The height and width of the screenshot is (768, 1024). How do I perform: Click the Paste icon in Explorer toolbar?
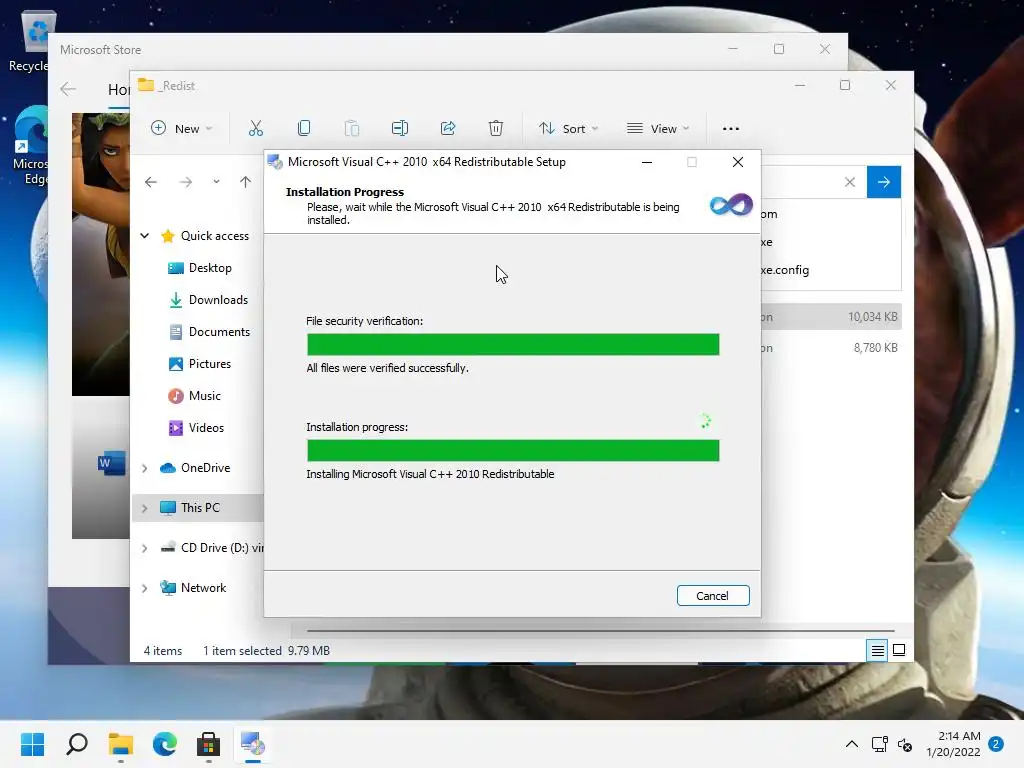click(351, 129)
